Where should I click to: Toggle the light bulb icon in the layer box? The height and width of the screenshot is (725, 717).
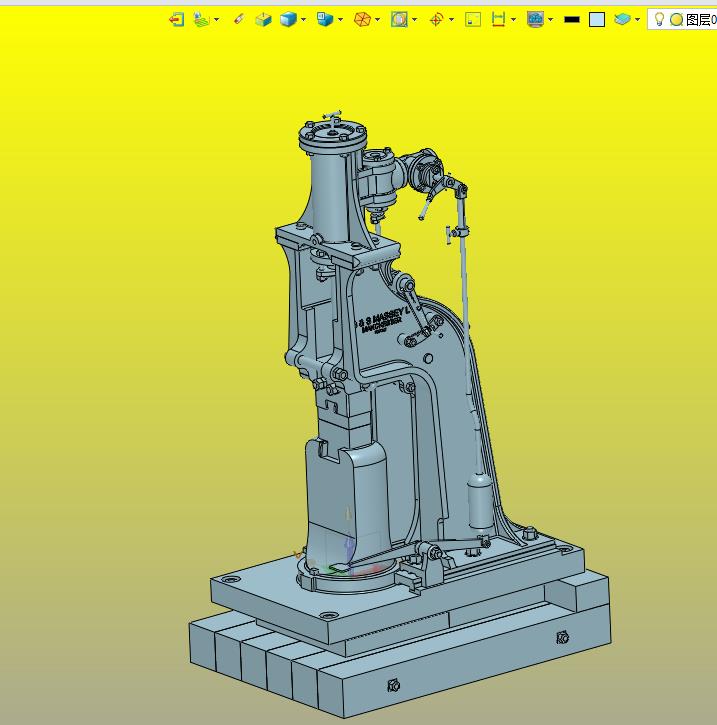tap(659, 19)
